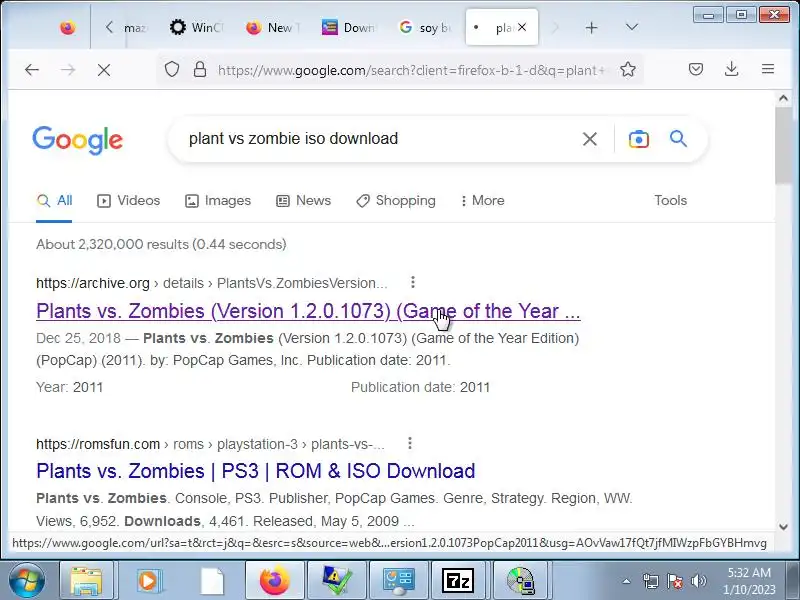Bookmark this page with the star
Viewport: 800px width, 600px height.
pyautogui.click(x=628, y=69)
